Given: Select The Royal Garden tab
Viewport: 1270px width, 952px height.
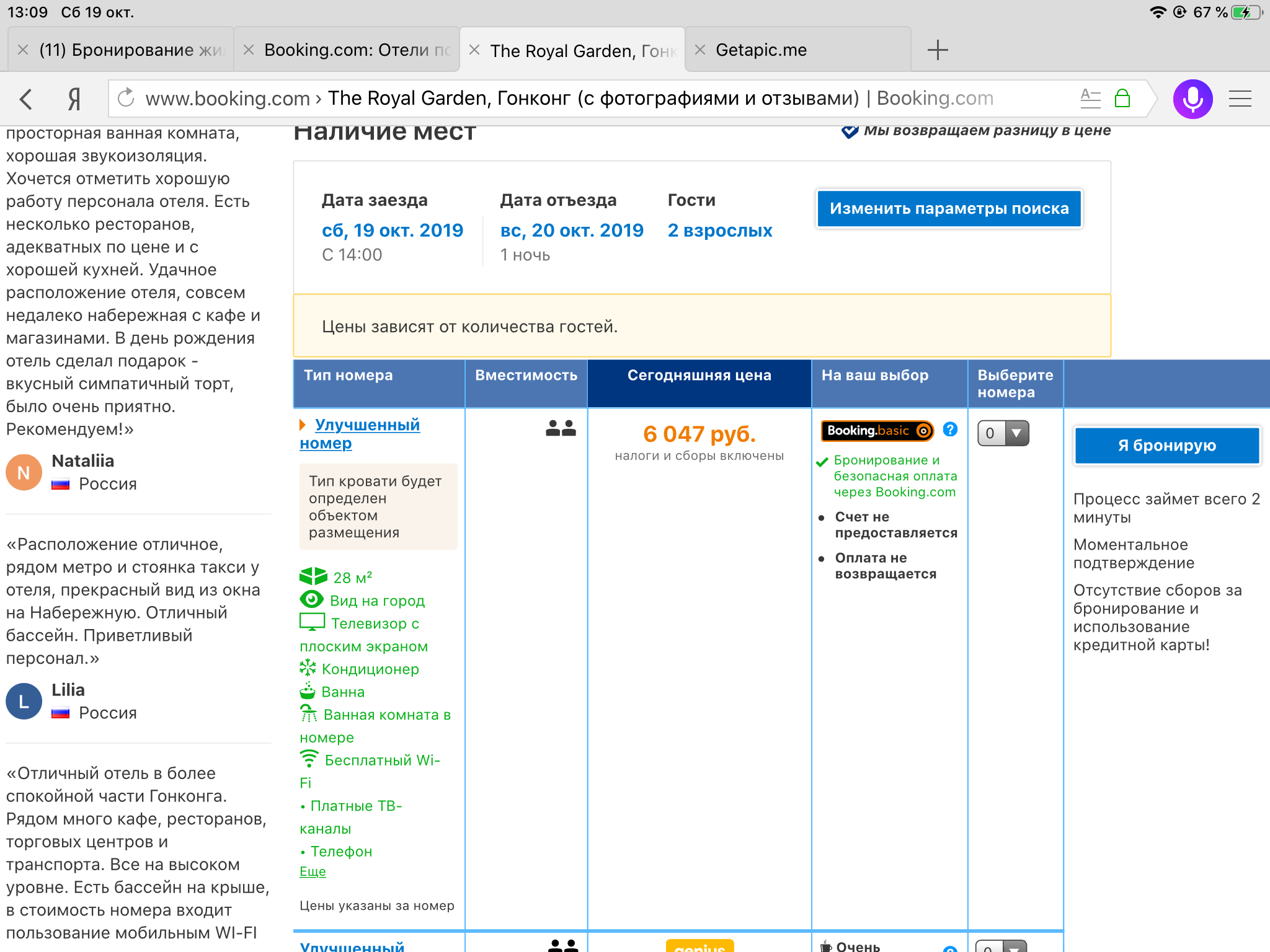Looking at the screenshot, I should coord(572,50).
